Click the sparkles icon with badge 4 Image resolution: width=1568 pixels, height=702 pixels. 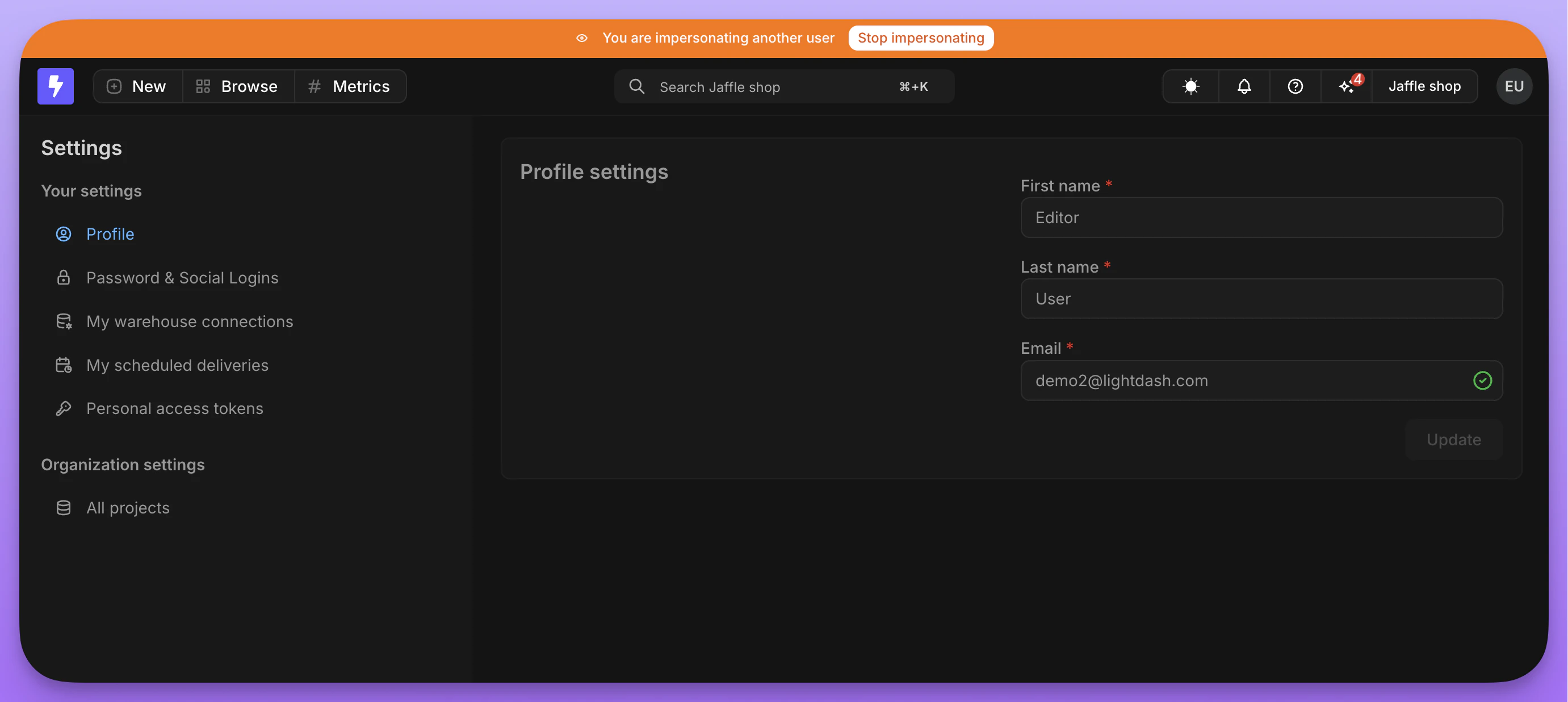1347,86
